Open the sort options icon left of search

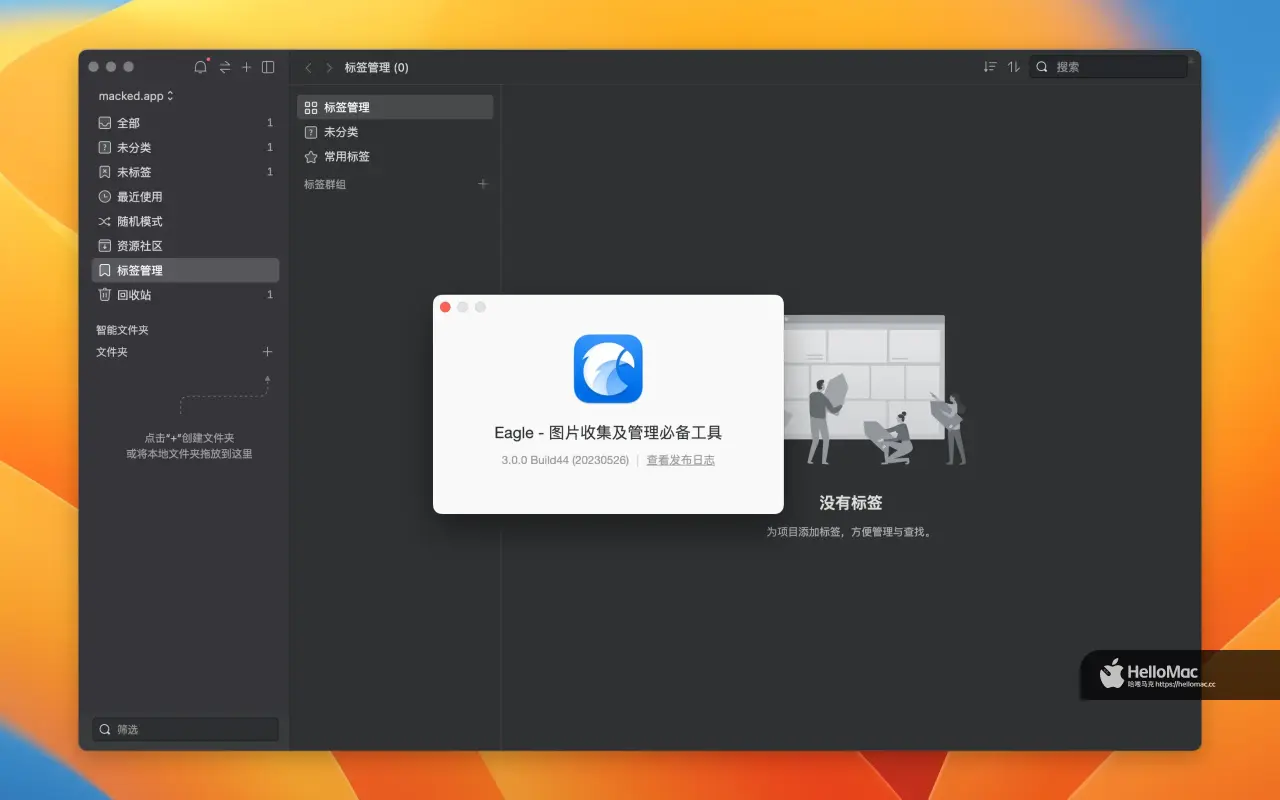(x=990, y=67)
